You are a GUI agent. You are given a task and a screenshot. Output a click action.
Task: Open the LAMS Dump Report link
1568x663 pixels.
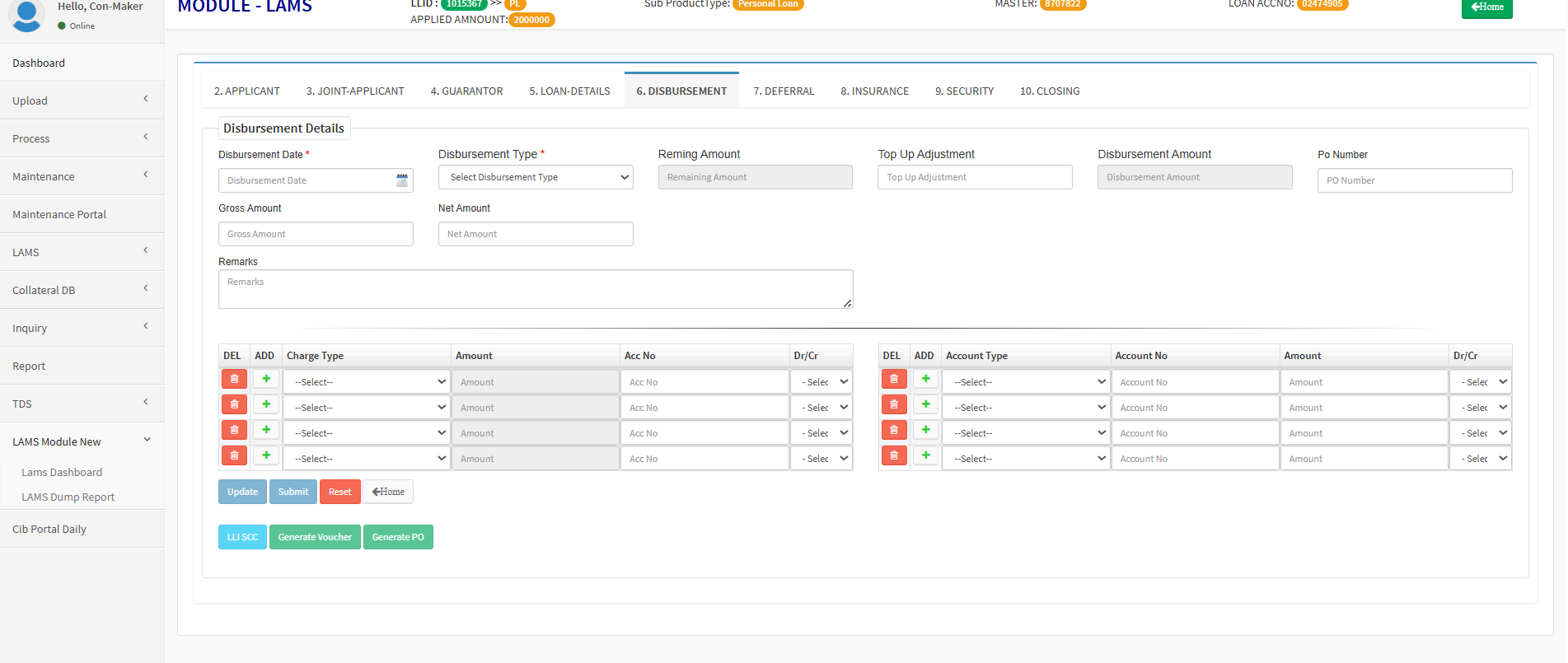tap(68, 497)
